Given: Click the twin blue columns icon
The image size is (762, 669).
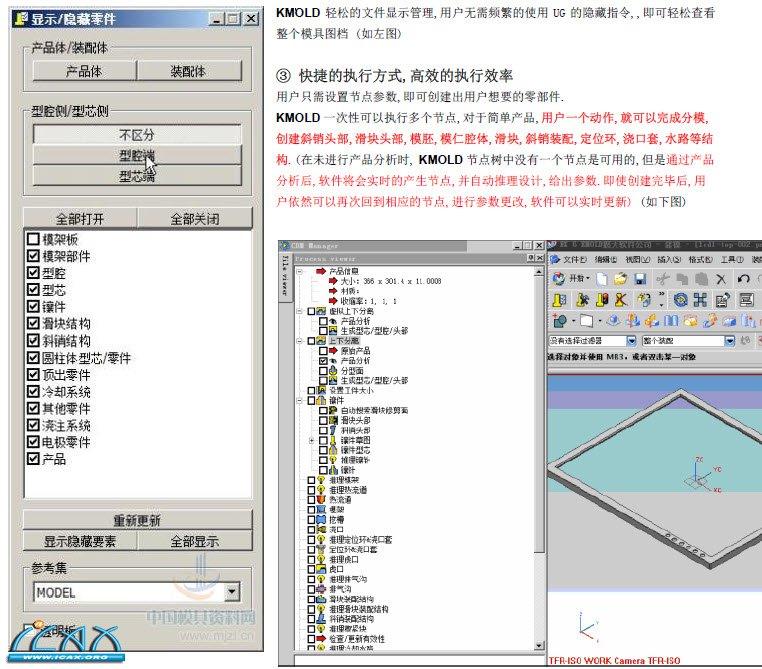Looking at the screenshot, I should coord(671,321).
